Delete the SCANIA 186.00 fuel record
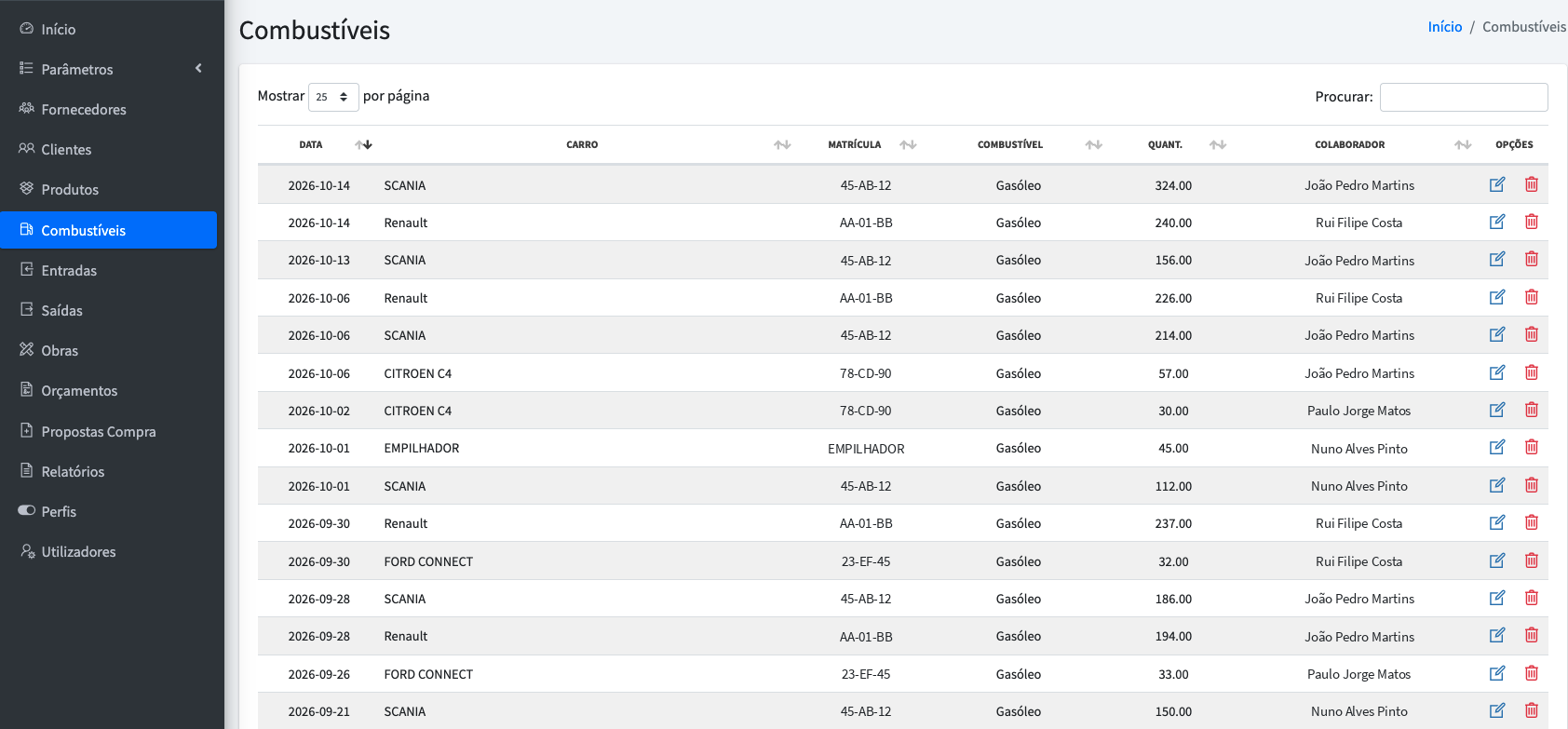This screenshot has height=729, width=1568. [x=1532, y=598]
